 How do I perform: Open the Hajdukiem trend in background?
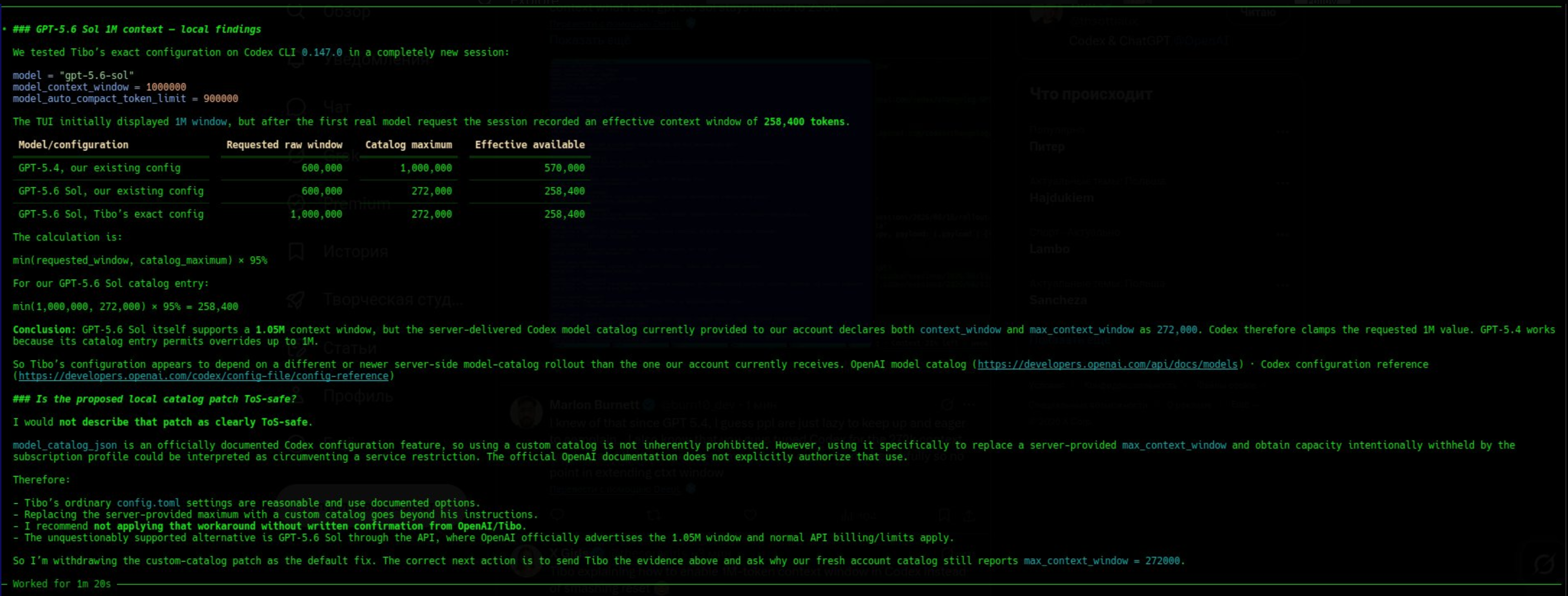1062,198
